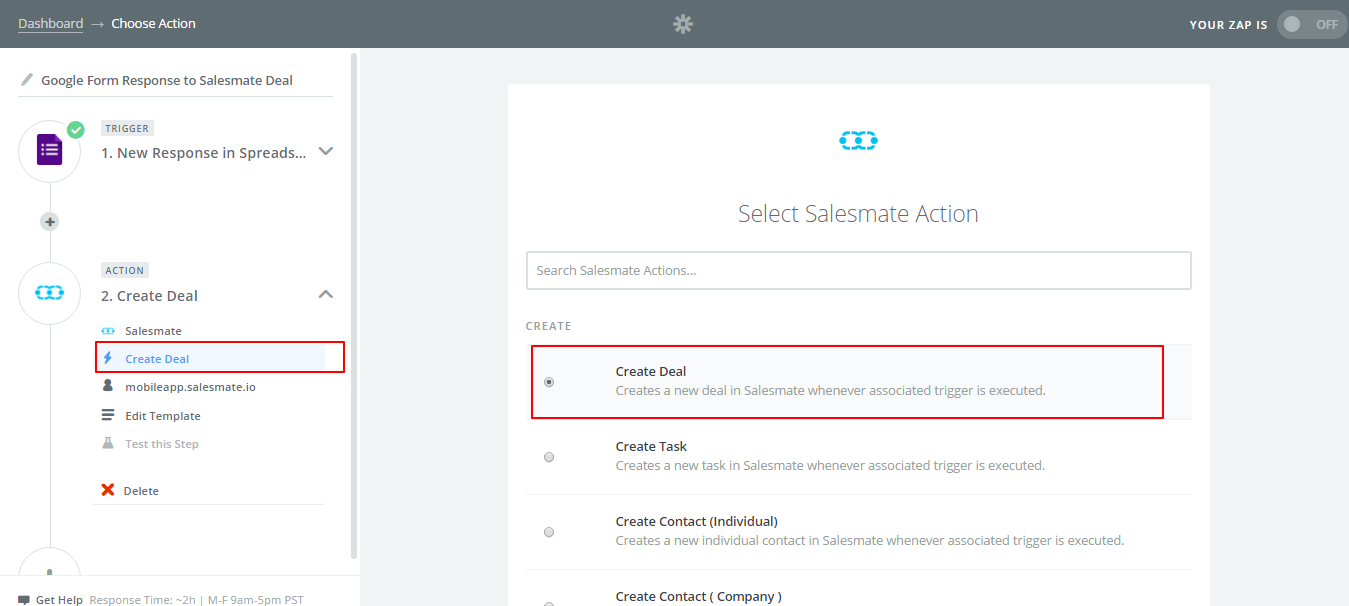Viewport: 1349px width, 606px height.
Task: Select the Create Task radio button
Action: 549,457
